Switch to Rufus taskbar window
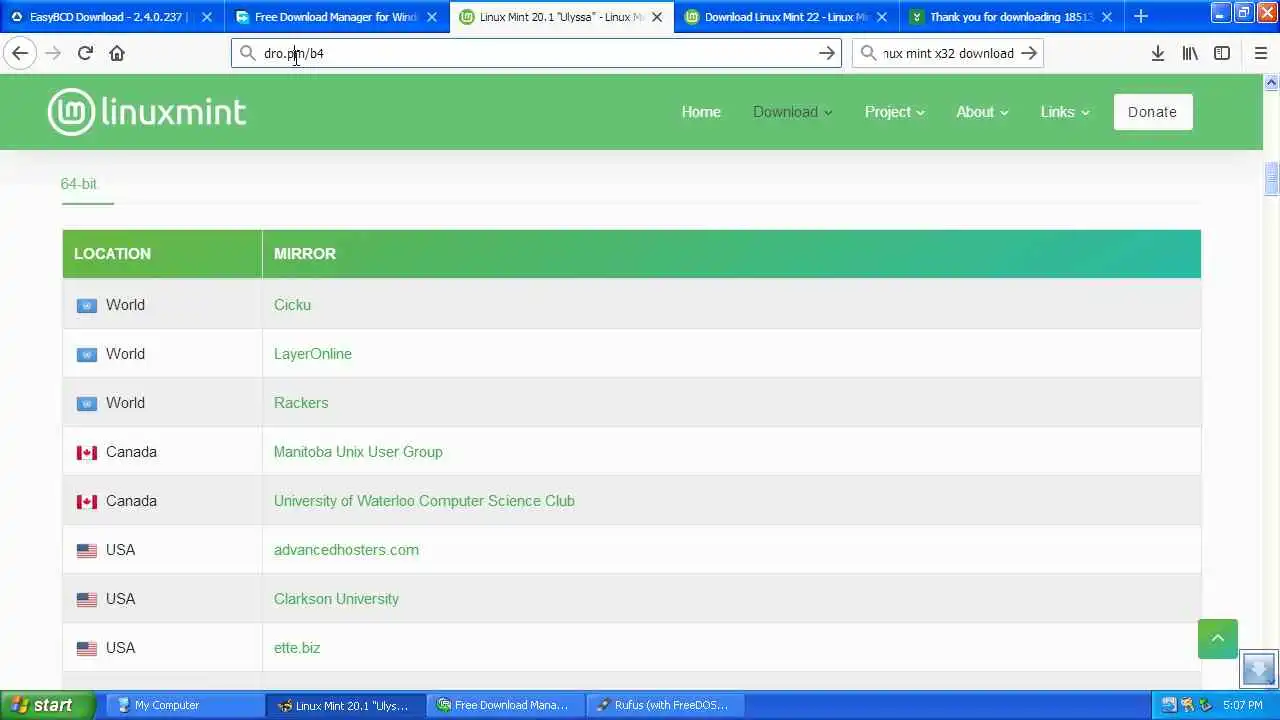 coord(664,705)
